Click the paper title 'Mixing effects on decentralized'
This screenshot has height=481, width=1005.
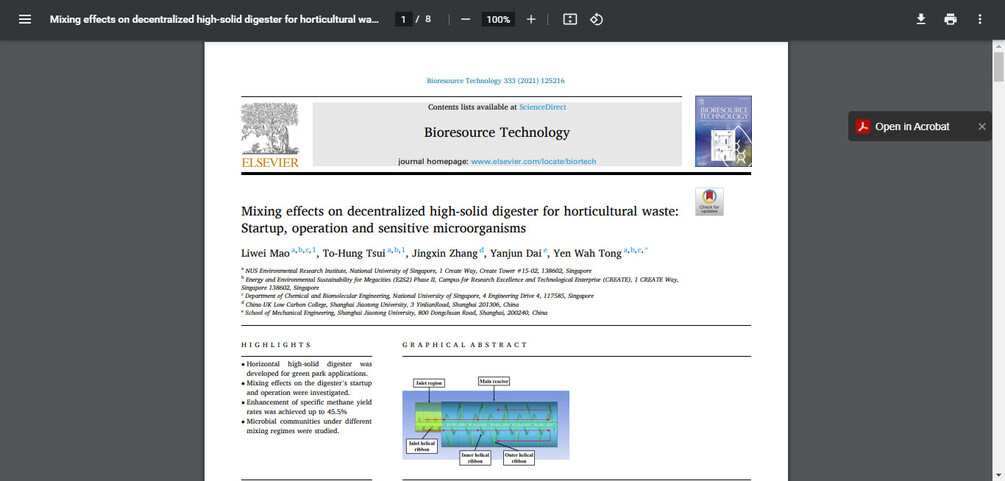pos(459,219)
